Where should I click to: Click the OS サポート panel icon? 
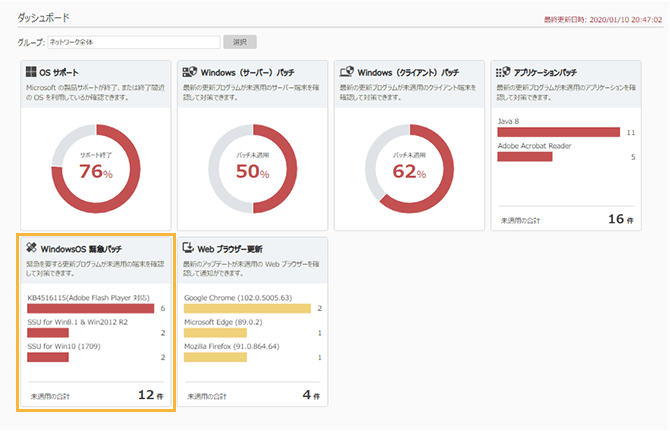(x=31, y=72)
